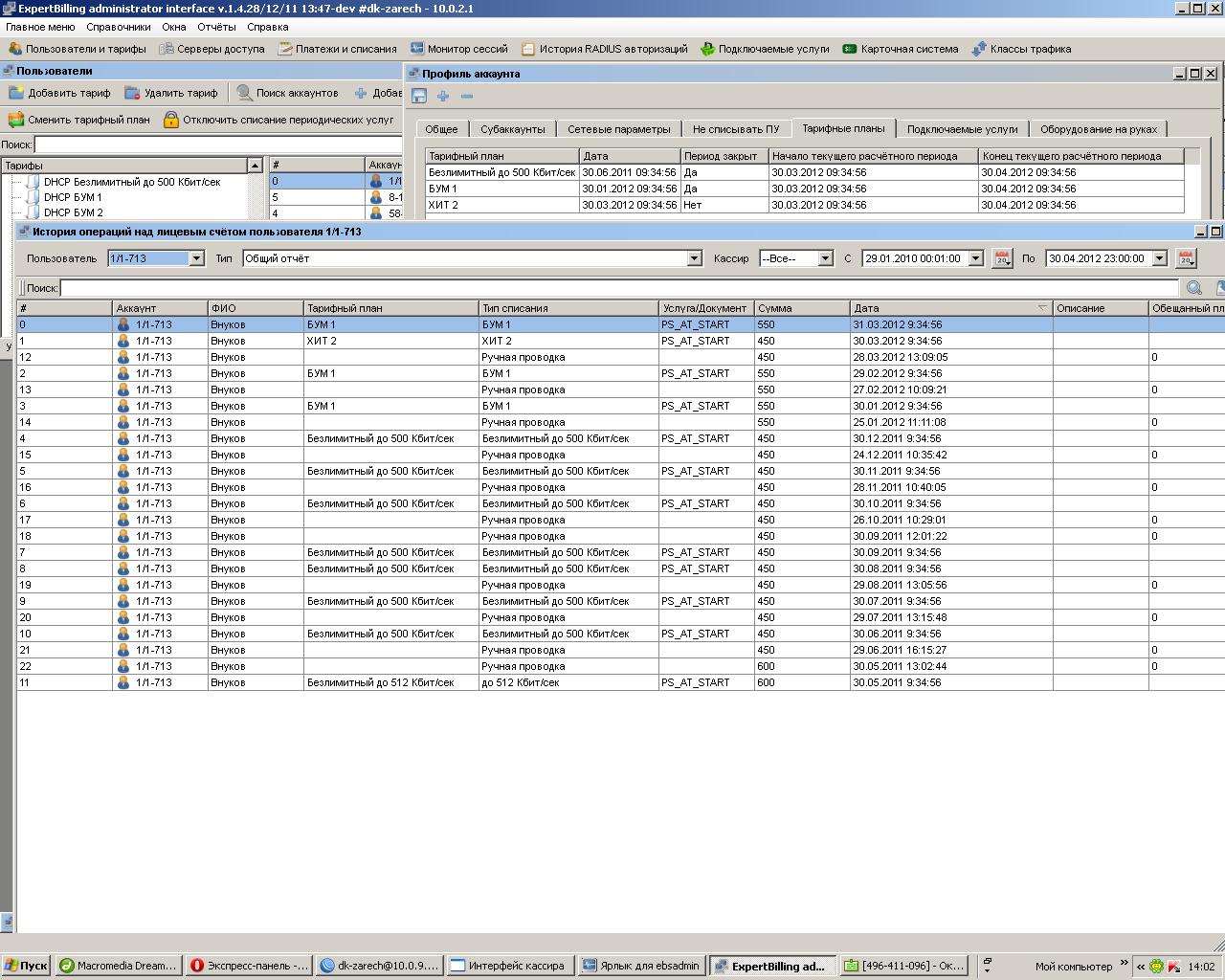Click Поиск аккаунтов button

(287, 93)
